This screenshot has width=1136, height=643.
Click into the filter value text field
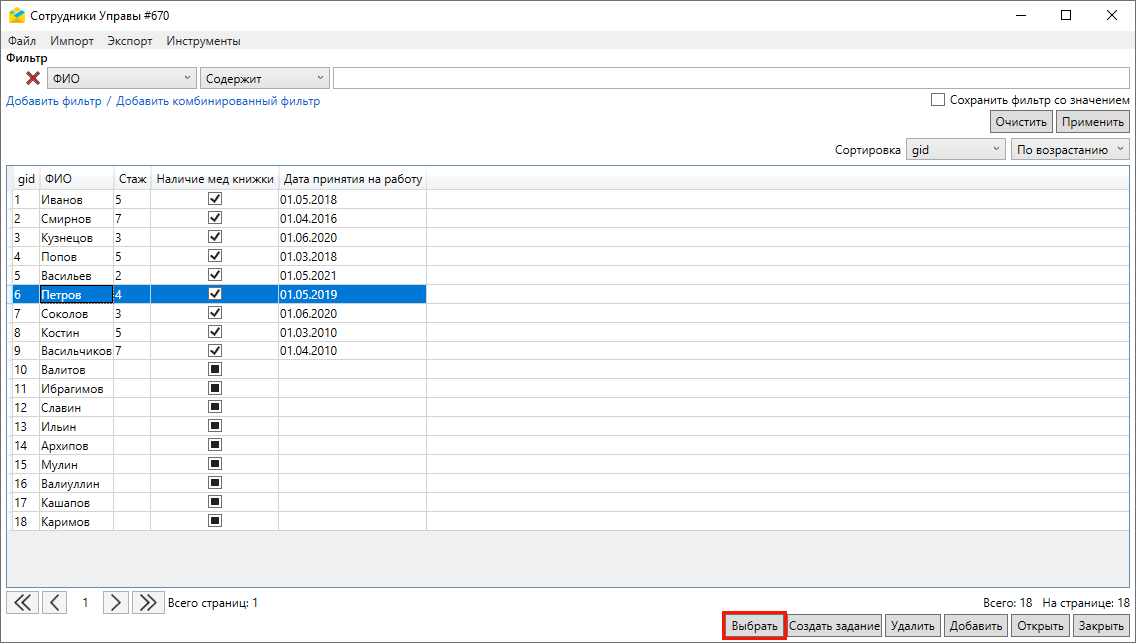(730, 79)
